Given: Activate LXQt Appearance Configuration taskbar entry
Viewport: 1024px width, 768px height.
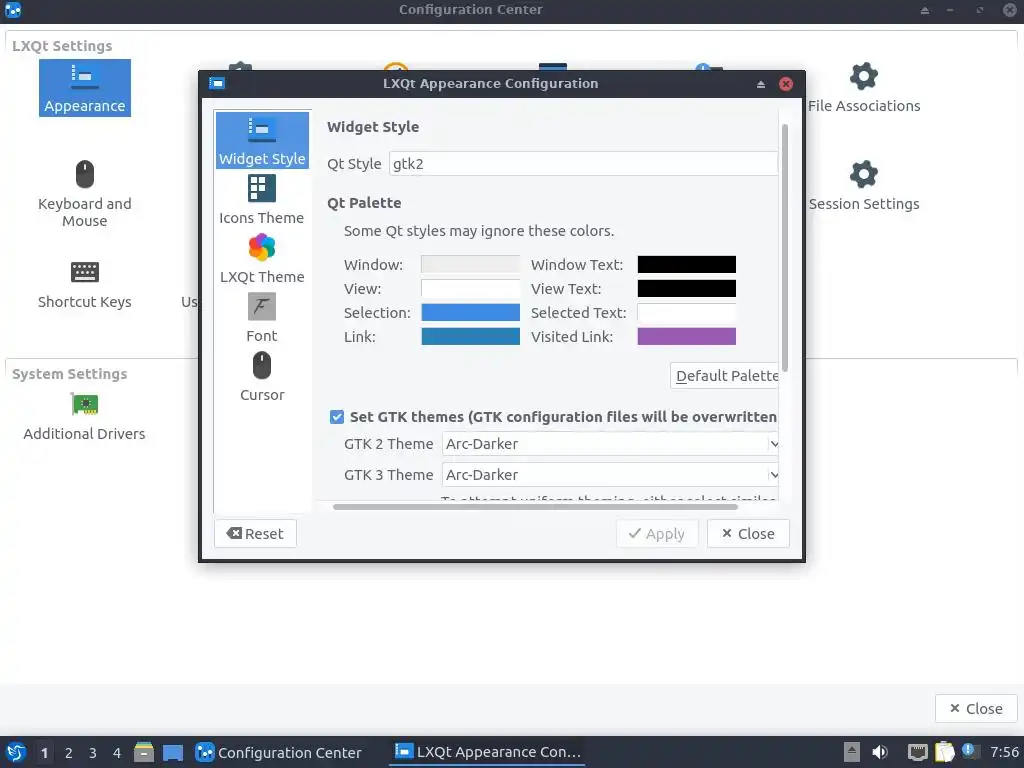Looking at the screenshot, I should 488,752.
